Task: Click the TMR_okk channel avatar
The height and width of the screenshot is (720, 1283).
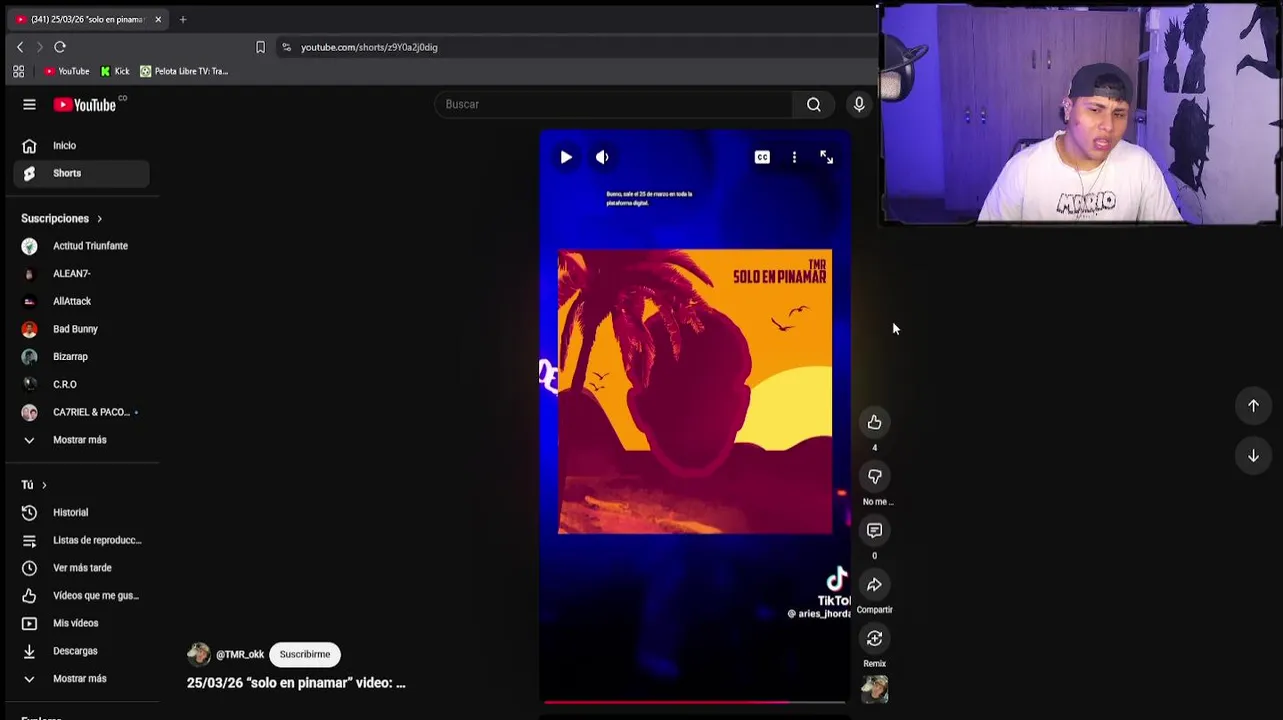Action: pos(199,654)
